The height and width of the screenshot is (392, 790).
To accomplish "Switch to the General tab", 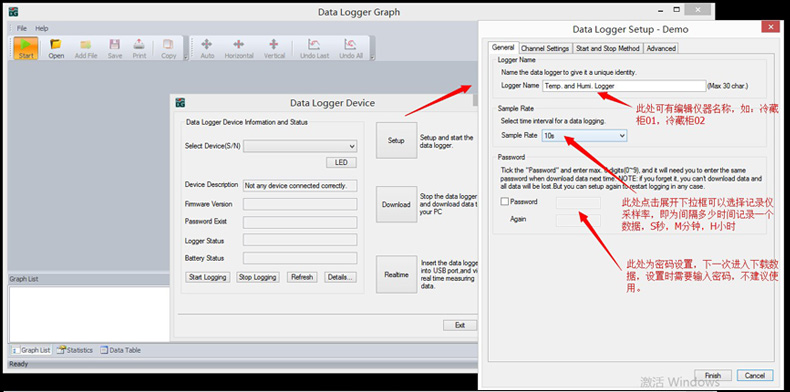I will click(503, 47).
